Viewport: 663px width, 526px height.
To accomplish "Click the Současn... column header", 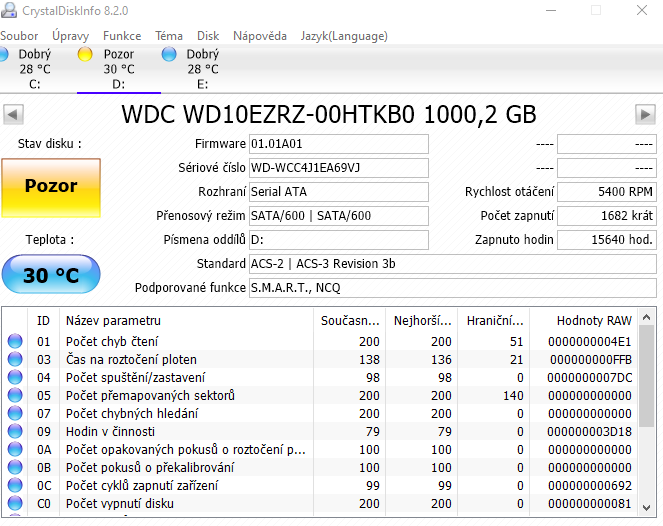I will pyautogui.click(x=350, y=321).
